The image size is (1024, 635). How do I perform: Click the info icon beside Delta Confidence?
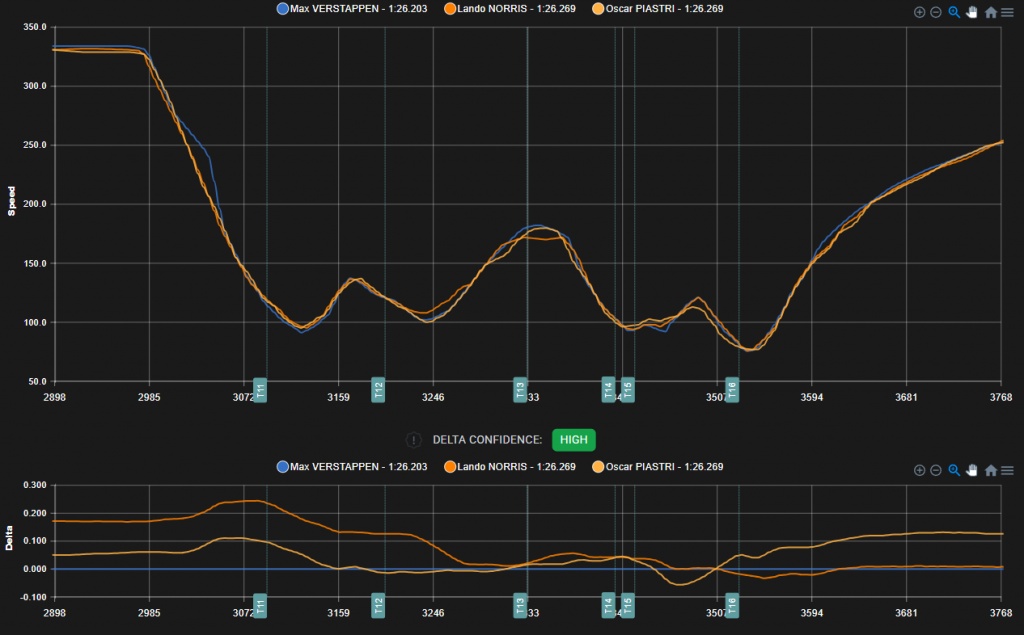click(413, 440)
